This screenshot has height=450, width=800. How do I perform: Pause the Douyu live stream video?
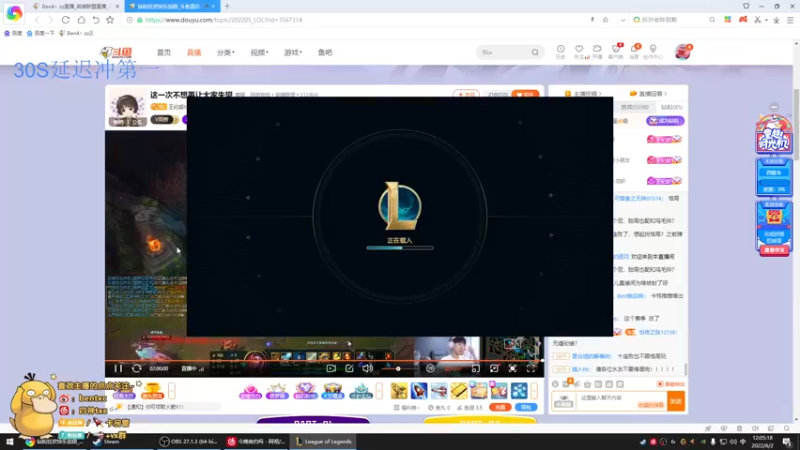pyautogui.click(x=118, y=368)
